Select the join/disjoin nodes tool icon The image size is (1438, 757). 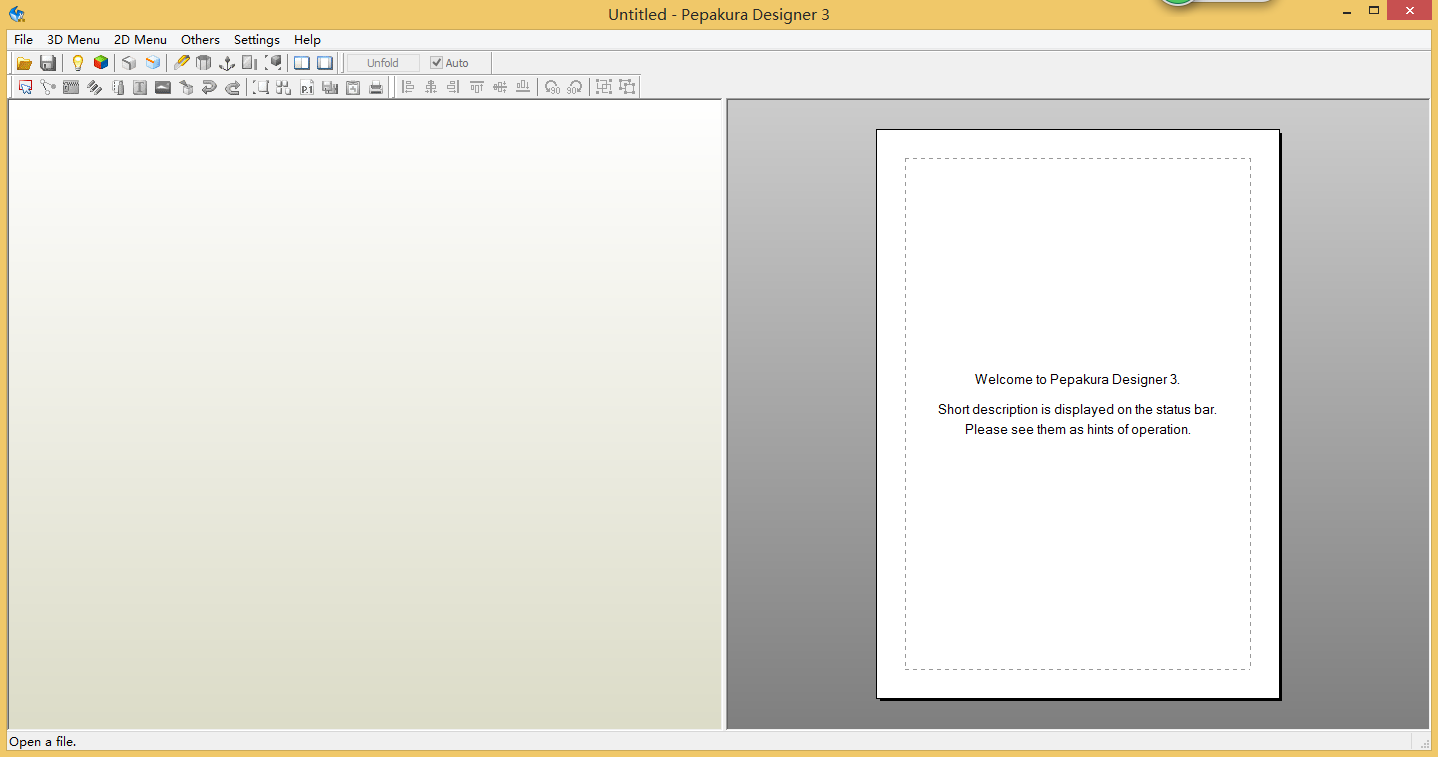48,87
